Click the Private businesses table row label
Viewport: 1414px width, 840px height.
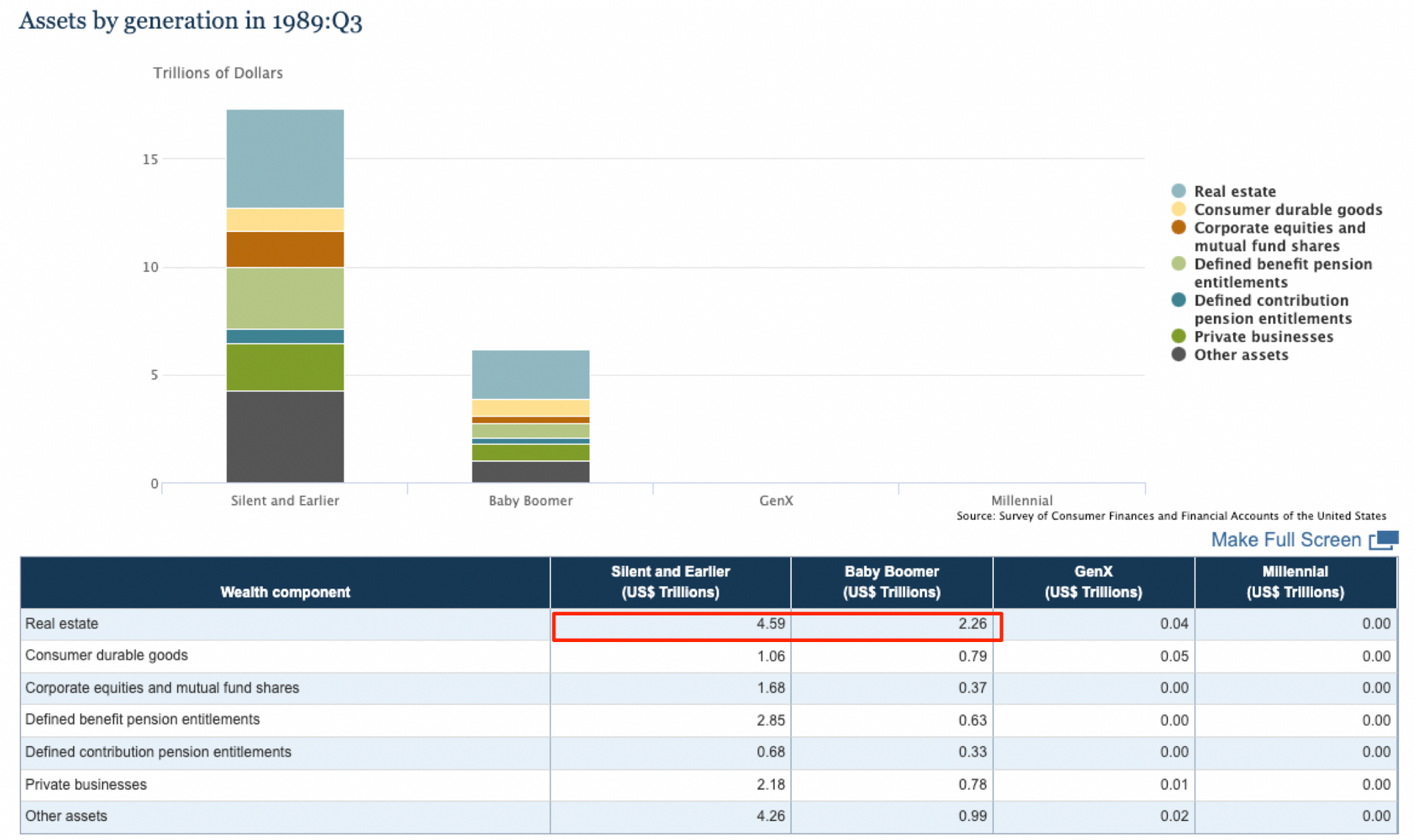[86, 784]
